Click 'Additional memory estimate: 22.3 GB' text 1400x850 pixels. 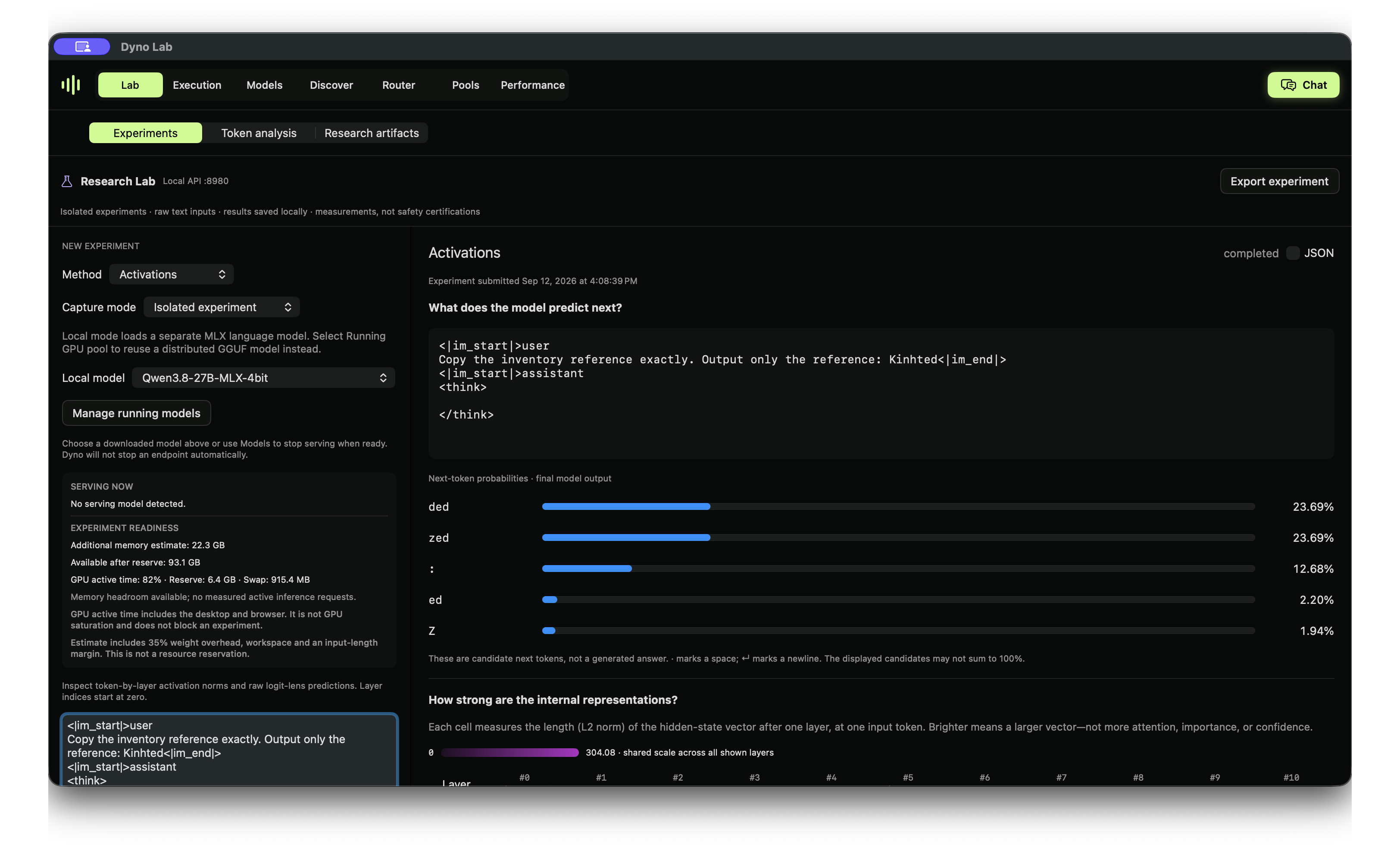click(148, 545)
